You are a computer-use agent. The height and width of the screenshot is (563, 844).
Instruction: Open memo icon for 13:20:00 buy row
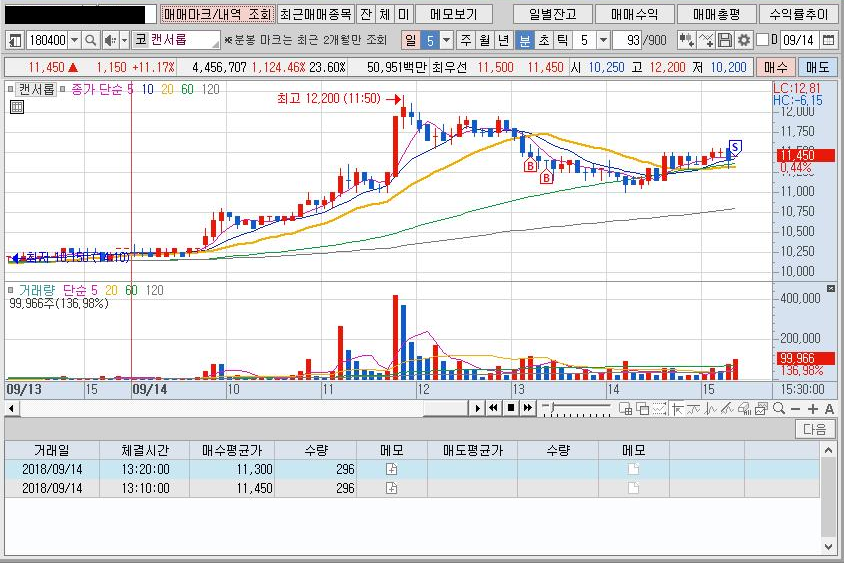pyautogui.click(x=392, y=469)
